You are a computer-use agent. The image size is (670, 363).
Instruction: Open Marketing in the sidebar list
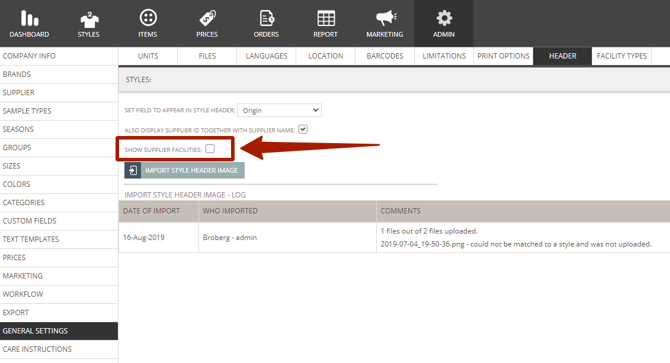(59, 276)
